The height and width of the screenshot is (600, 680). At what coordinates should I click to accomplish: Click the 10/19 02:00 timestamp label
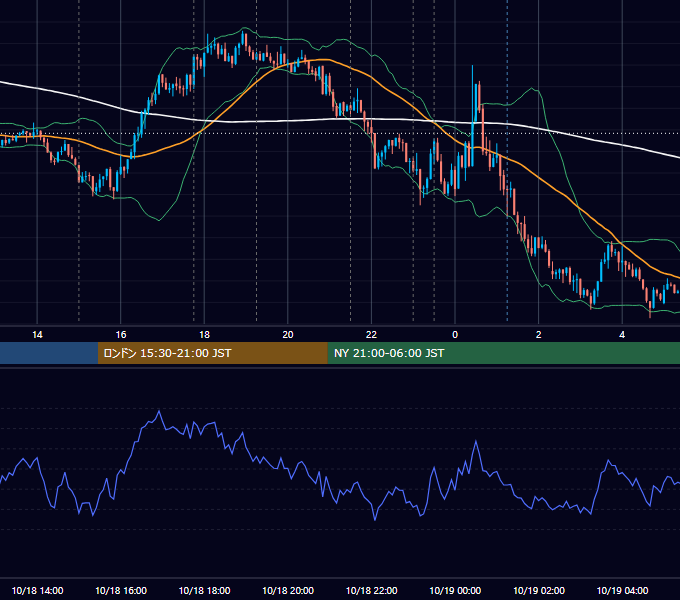(539, 590)
